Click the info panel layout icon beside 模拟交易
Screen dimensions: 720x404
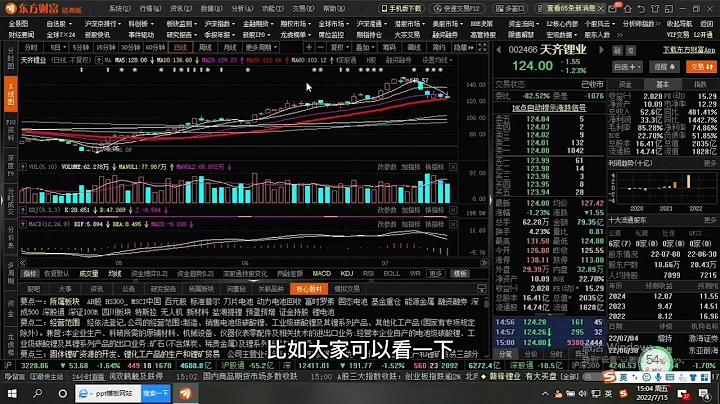click(x=482, y=289)
